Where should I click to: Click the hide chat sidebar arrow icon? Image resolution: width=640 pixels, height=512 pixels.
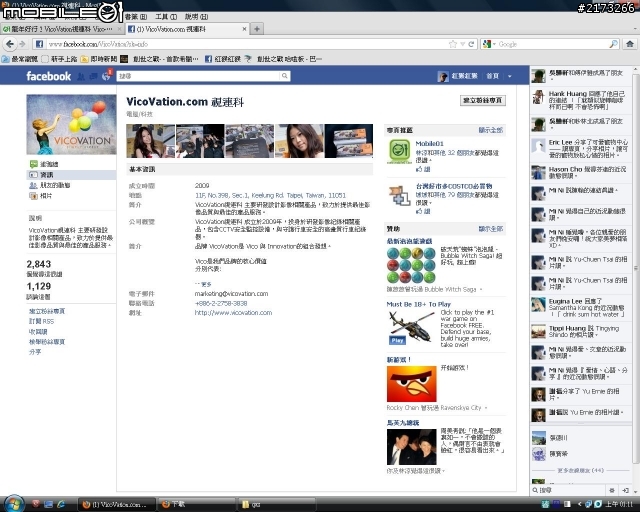click(x=625, y=490)
